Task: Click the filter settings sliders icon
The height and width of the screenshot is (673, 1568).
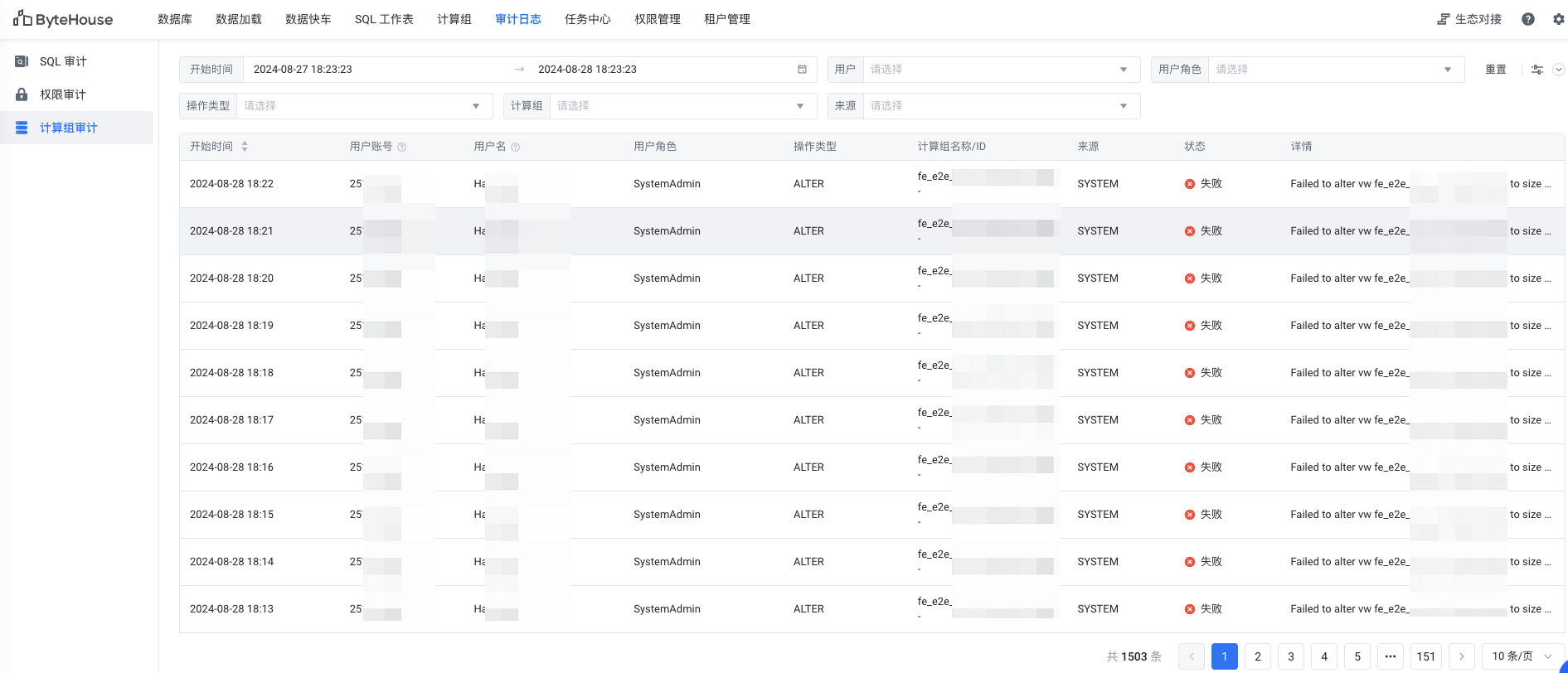Action: [1537, 70]
